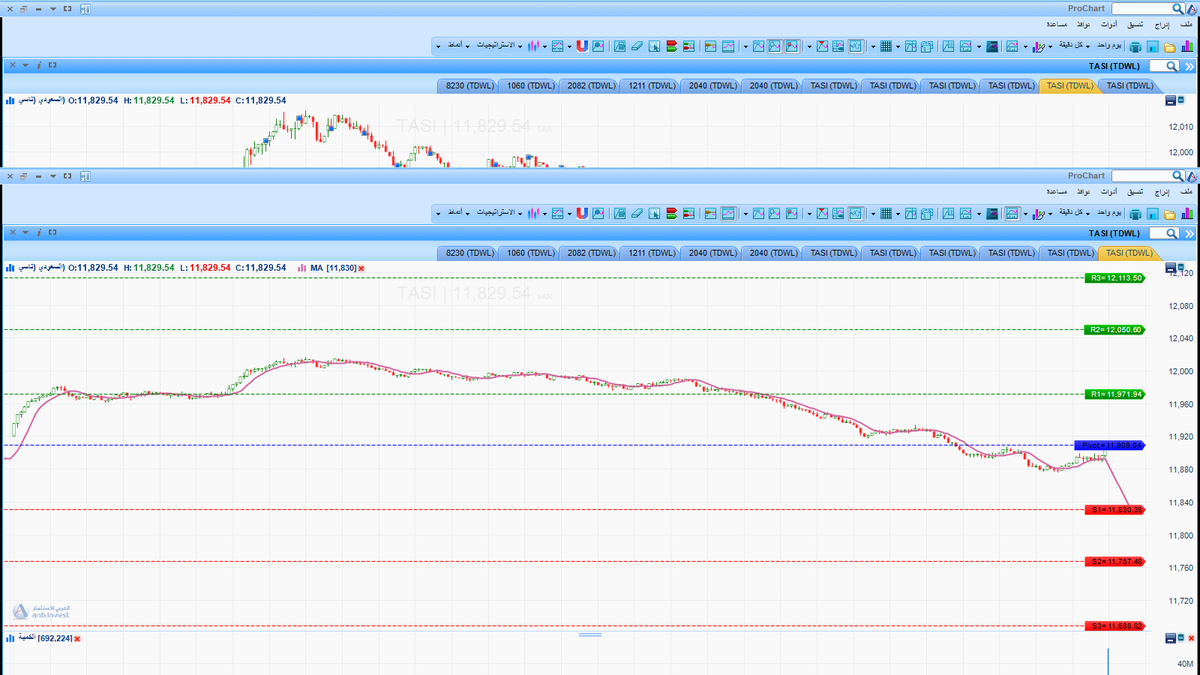1200x675 pixels.
Task: Switch to the 8230 (TDWL) tab in back window
Action: click(467, 85)
